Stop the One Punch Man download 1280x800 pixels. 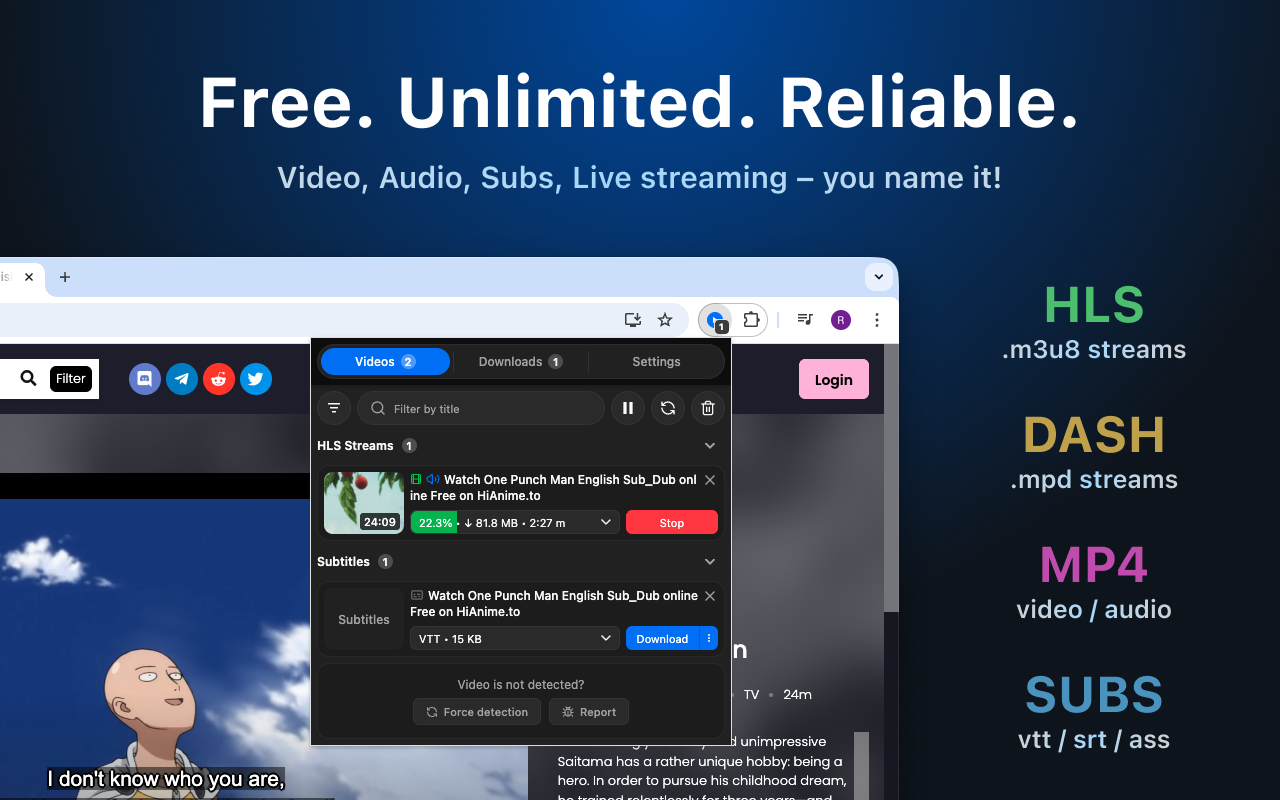[x=672, y=522]
